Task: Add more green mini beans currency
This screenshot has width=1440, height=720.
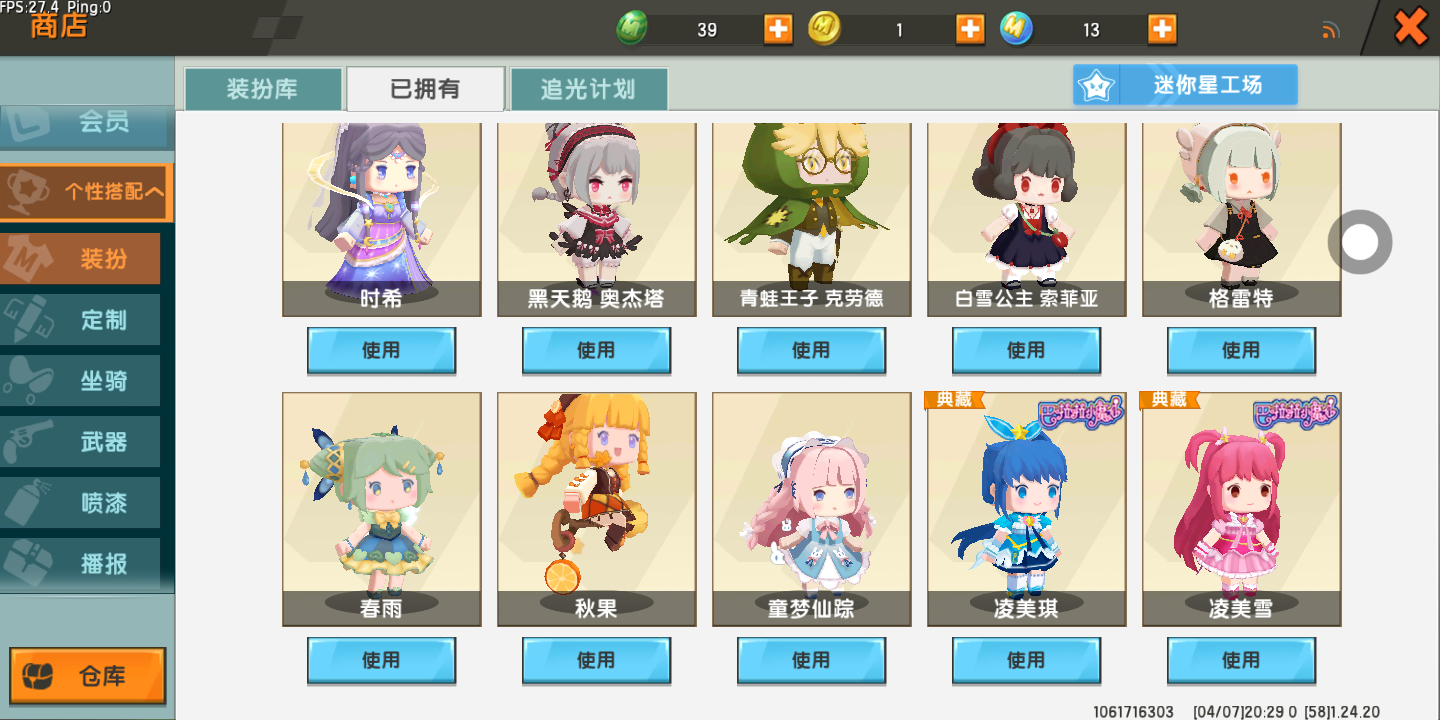Action: [778, 29]
